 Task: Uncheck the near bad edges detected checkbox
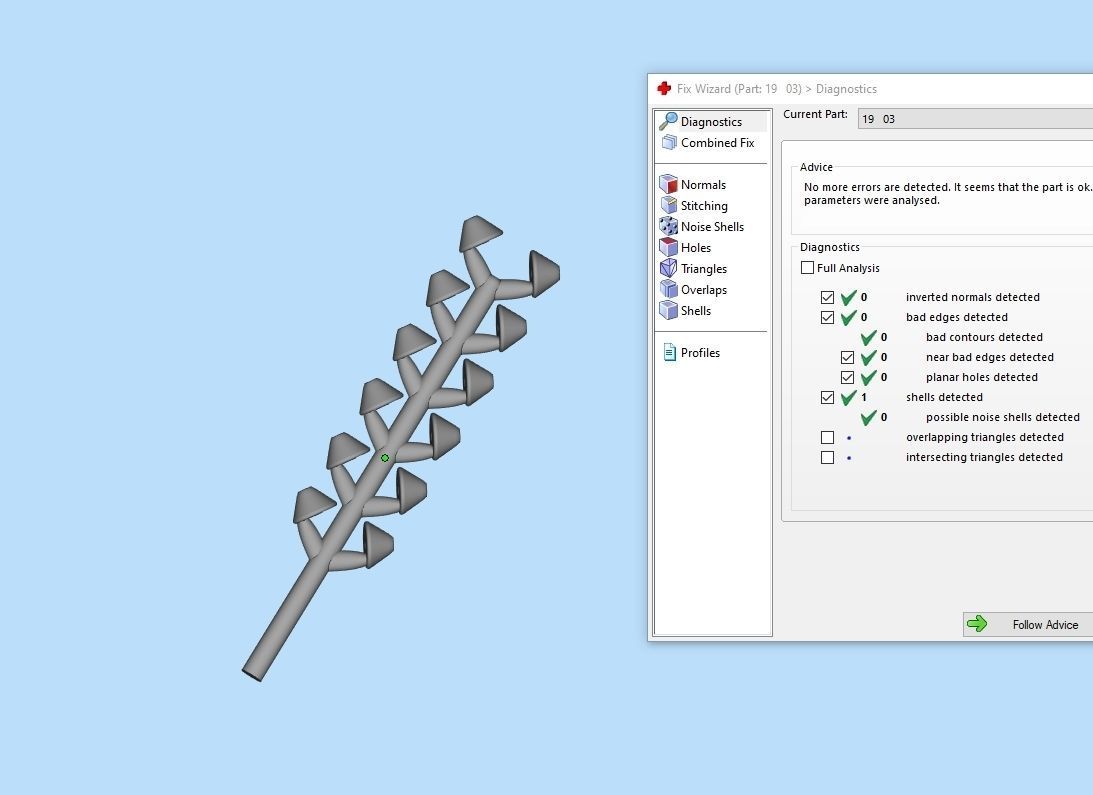[848, 357]
